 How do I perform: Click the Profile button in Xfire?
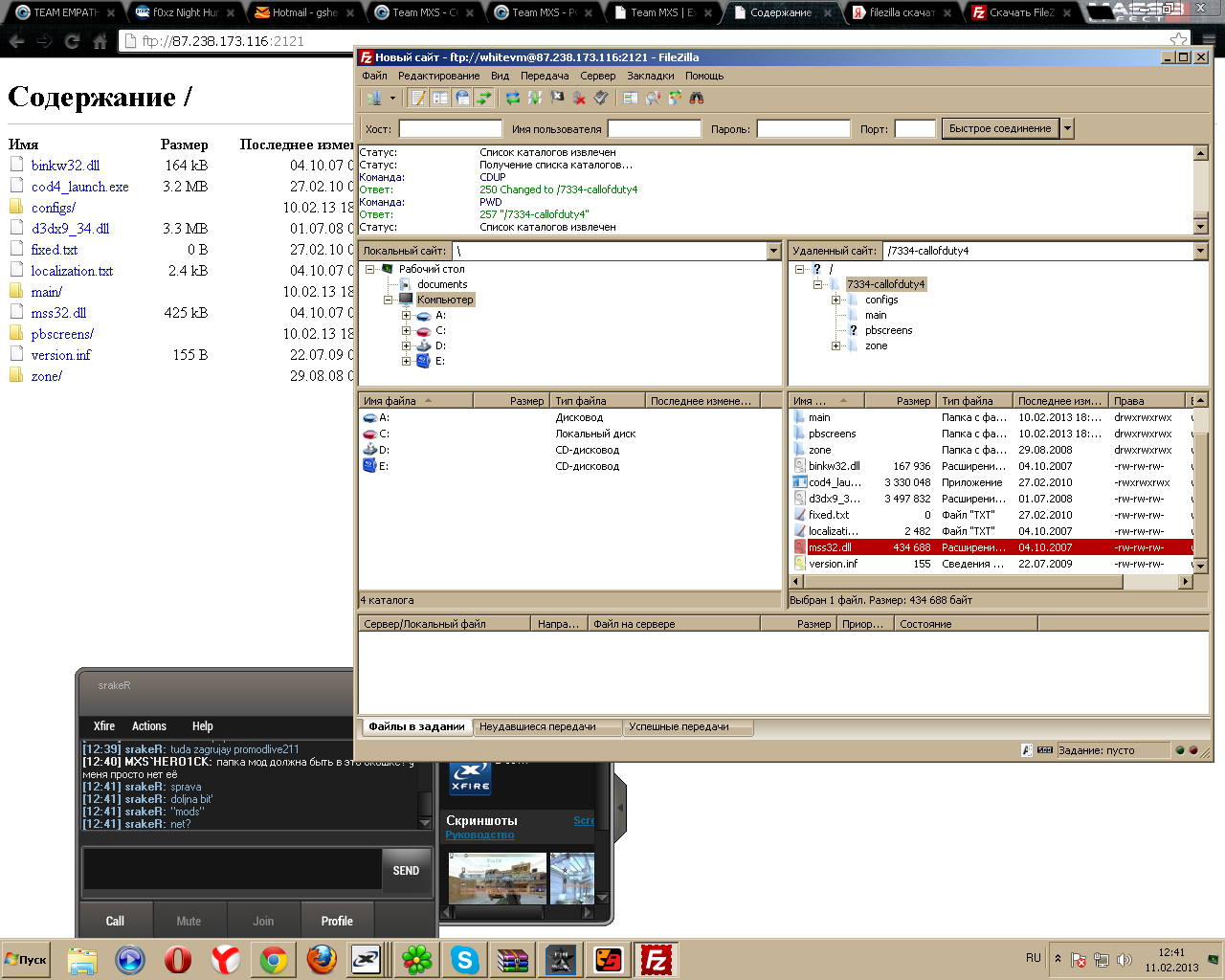point(337,921)
